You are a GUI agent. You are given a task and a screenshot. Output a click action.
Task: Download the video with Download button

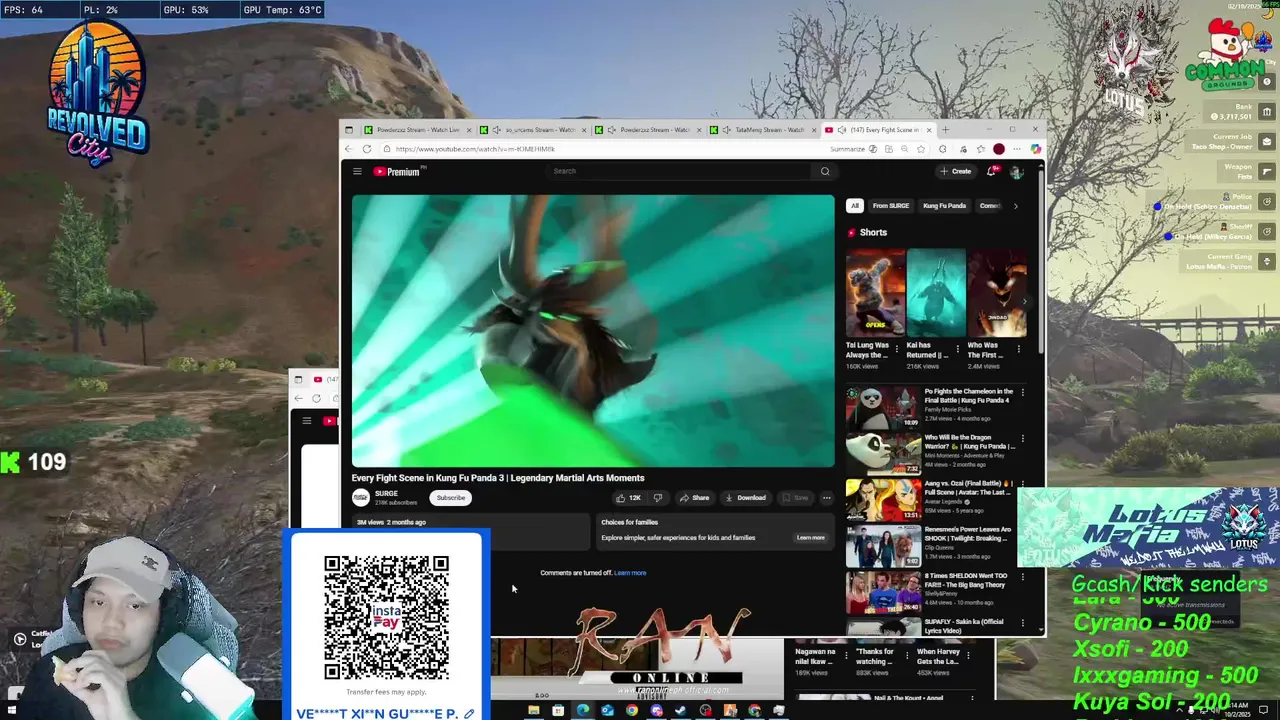(746, 498)
